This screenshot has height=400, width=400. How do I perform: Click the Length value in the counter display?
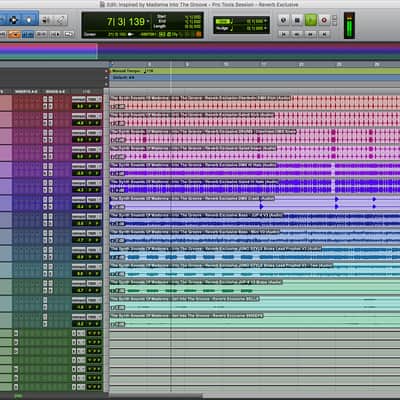193,26
